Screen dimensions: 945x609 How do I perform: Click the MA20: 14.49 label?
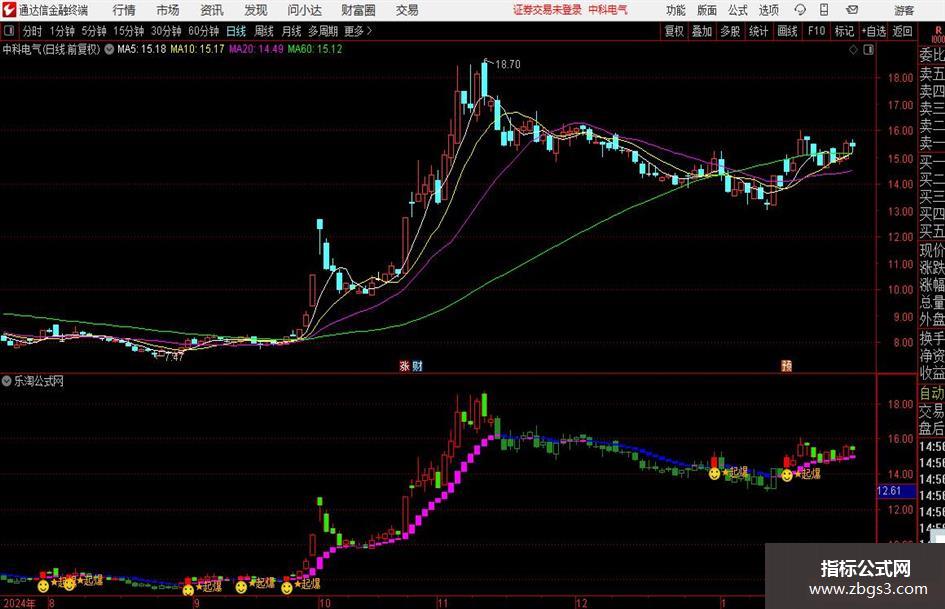[256, 49]
